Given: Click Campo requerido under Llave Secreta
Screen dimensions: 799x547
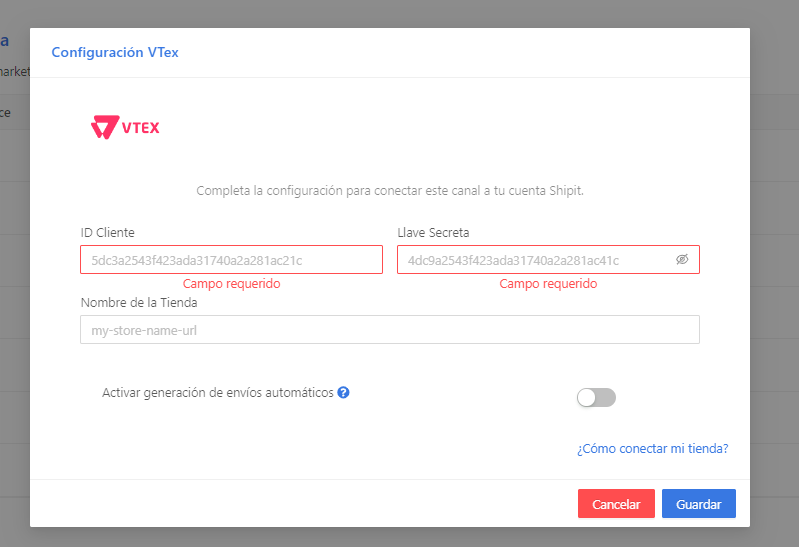Looking at the screenshot, I should pos(548,283).
